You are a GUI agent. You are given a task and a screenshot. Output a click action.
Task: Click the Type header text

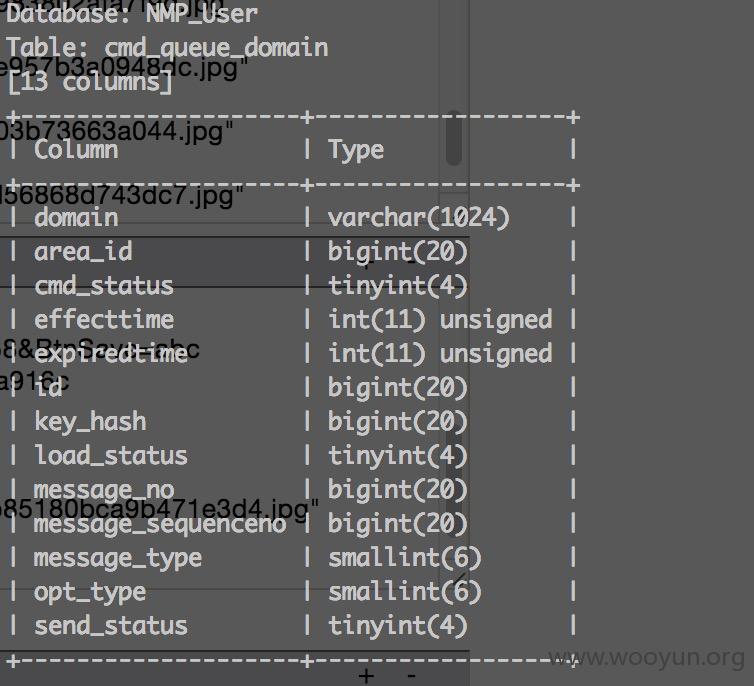(356, 150)
